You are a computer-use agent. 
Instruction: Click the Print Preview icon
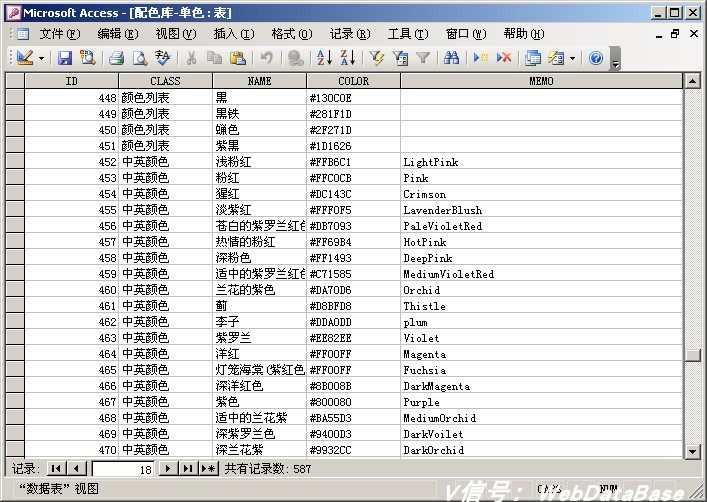point(140,58)
